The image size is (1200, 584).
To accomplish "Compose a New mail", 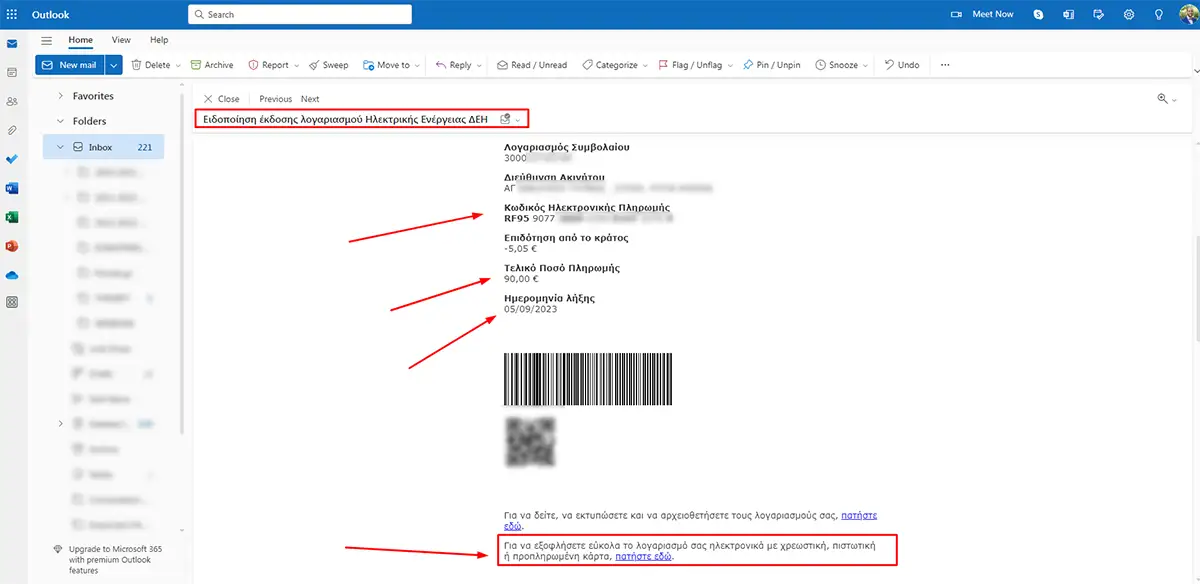I will 70,65.
